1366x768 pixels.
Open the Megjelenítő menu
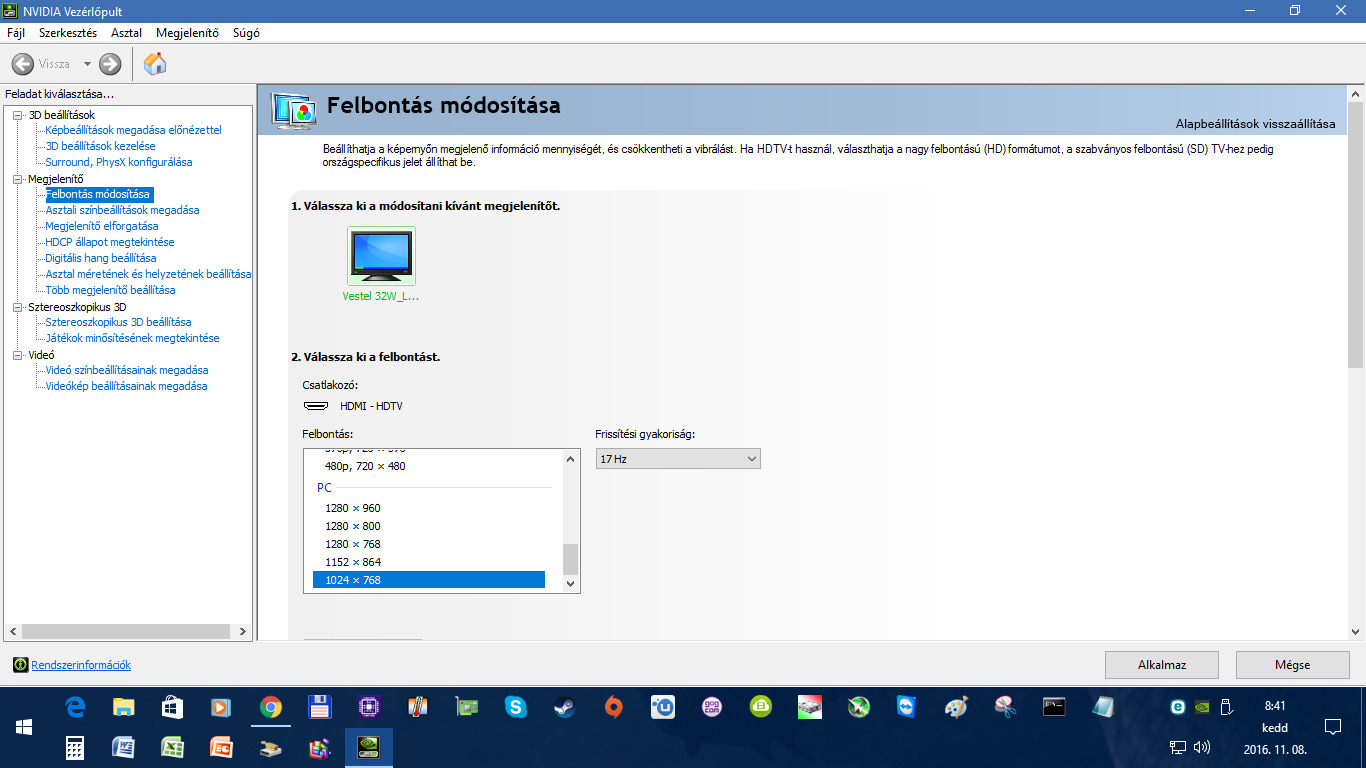(x=187, y=32)
